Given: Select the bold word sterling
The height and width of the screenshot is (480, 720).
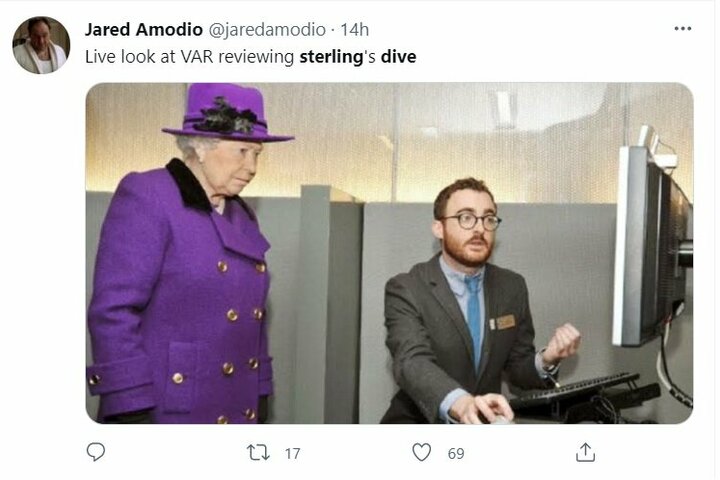Looking at the screenshot, I should 331,57.
